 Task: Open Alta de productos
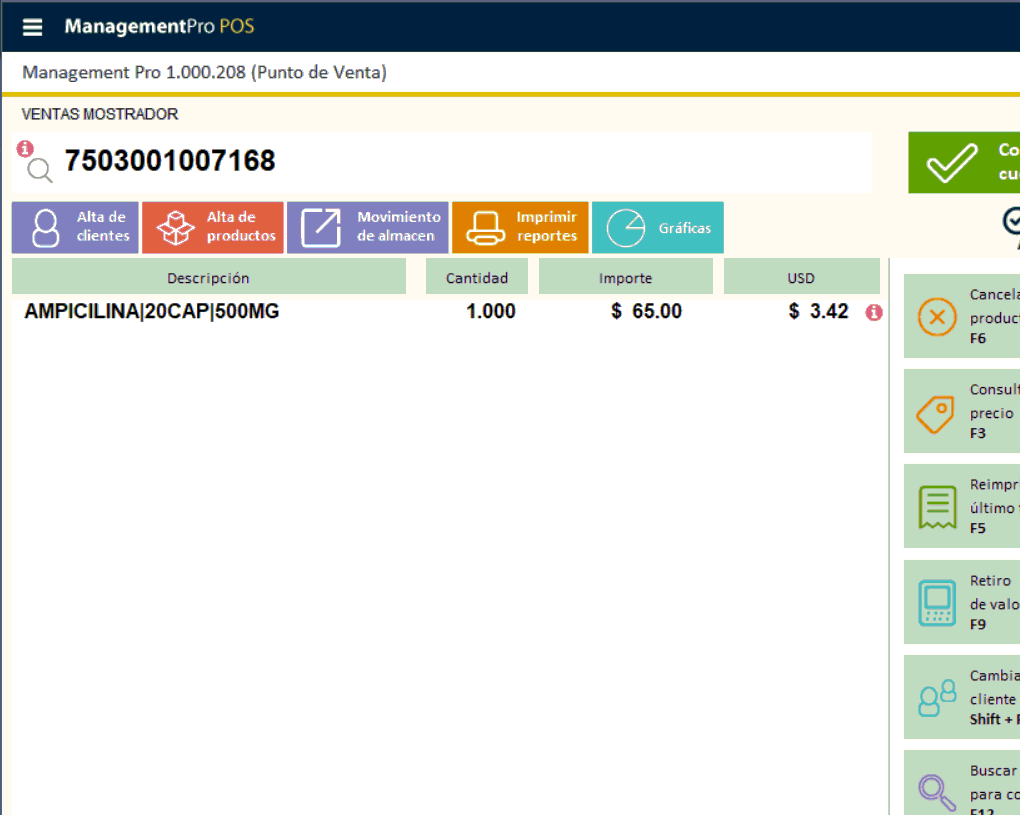click(x=213, y=228)
